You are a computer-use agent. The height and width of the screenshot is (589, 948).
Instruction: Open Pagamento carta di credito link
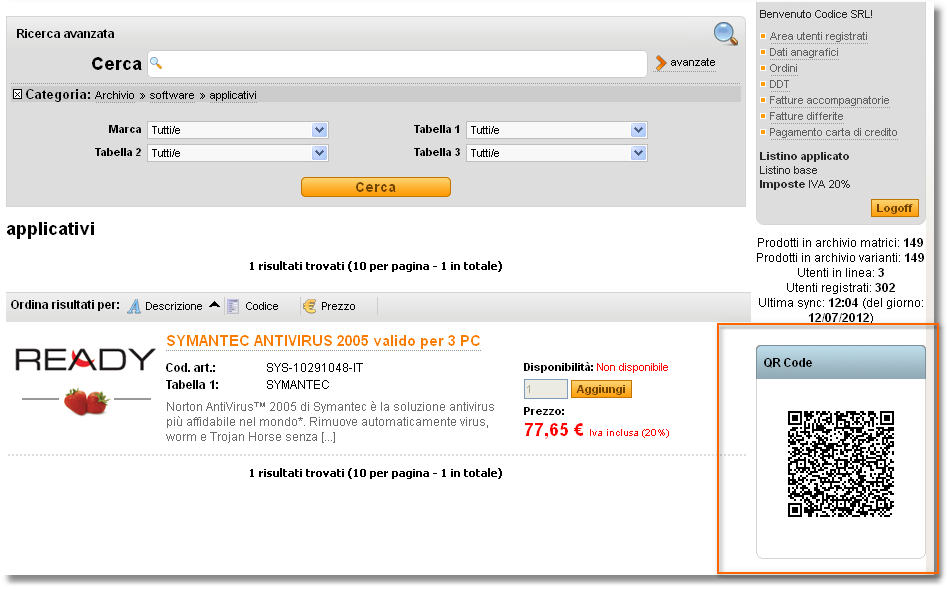833,132
